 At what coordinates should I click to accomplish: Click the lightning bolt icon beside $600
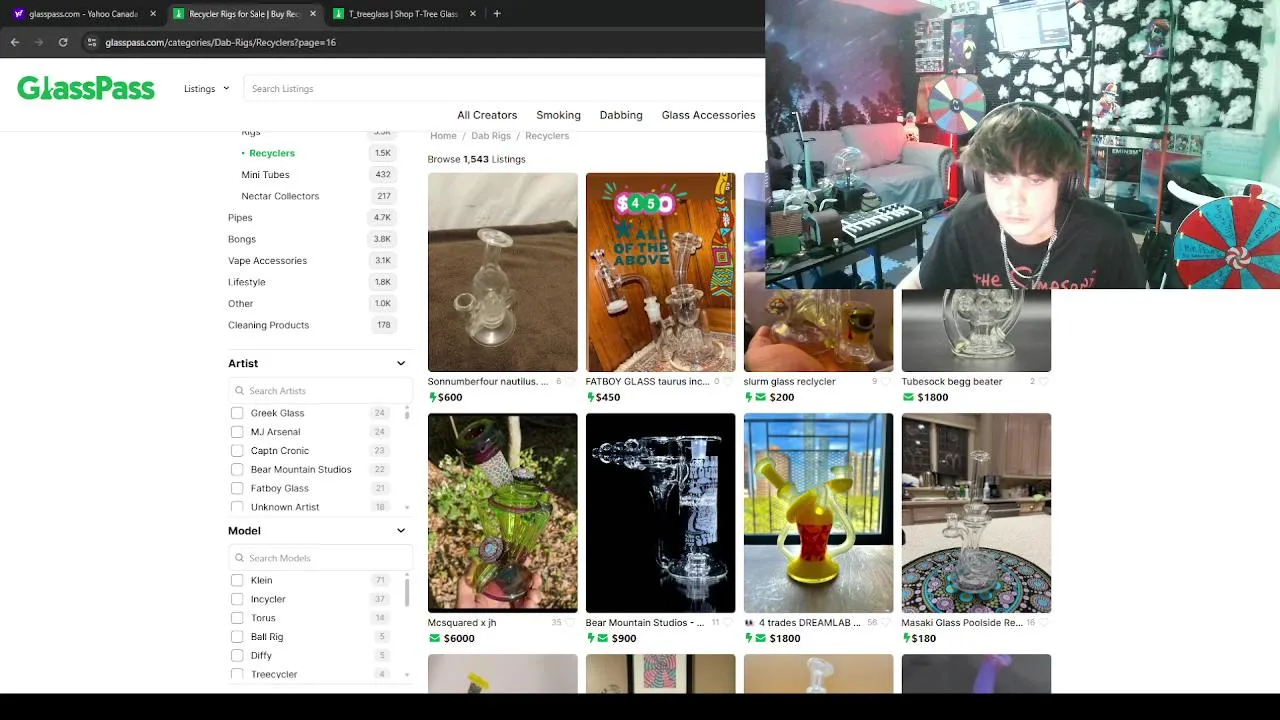(x=432, y=397)
